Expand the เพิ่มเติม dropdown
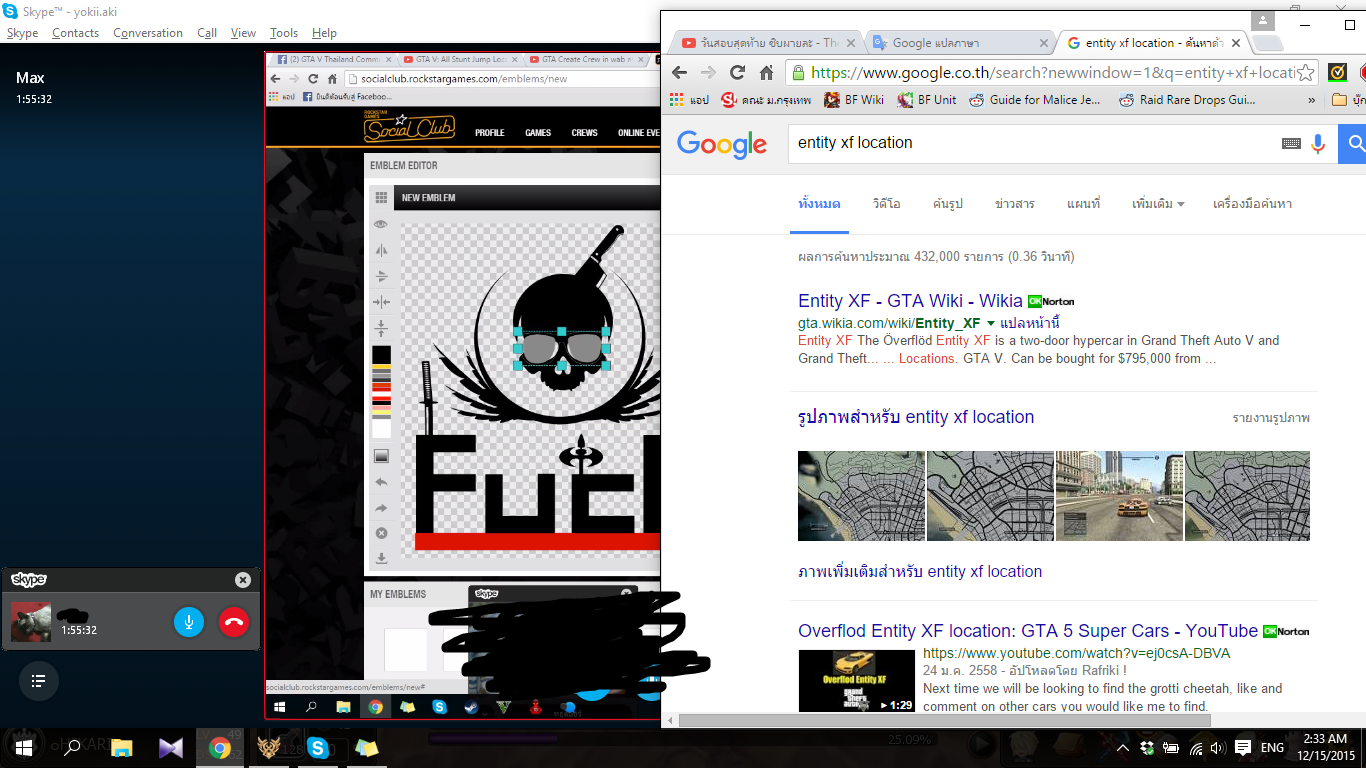Image resolution: width=1366 pixels, height=768 pixels. [1158, 204]
